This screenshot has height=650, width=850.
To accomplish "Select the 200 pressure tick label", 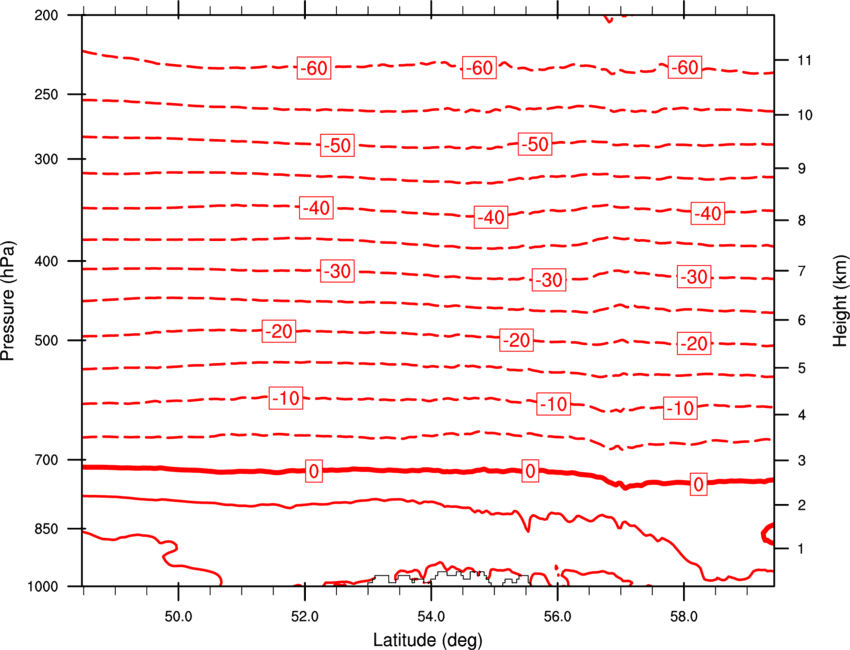I will pos(46,15).
